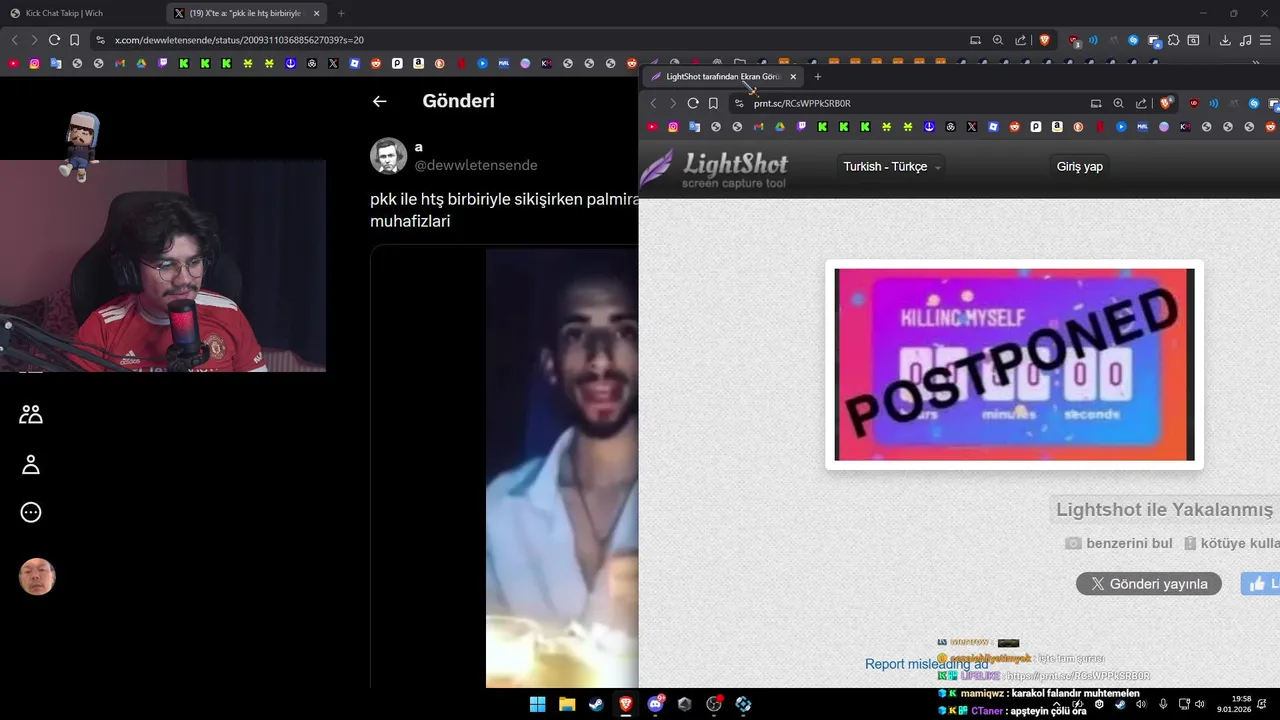The width and height of the screenshot is (1280, 720).
Task: Click the benzerini bul link
Action: pos(1118,543)
